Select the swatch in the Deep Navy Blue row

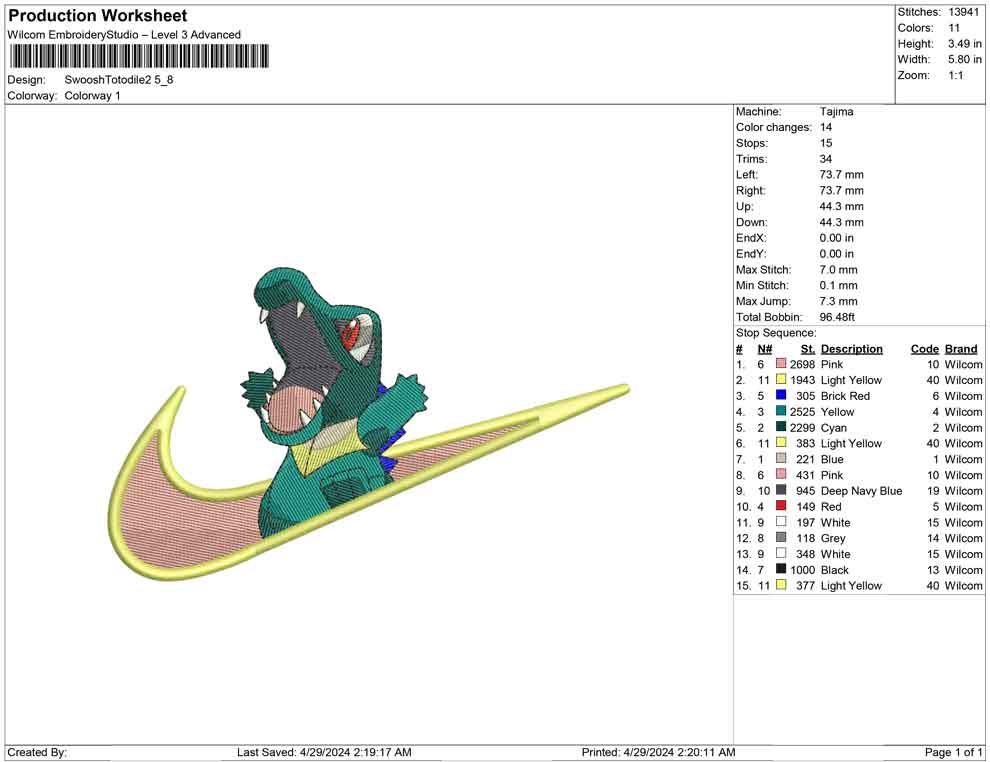click(781, 490)
